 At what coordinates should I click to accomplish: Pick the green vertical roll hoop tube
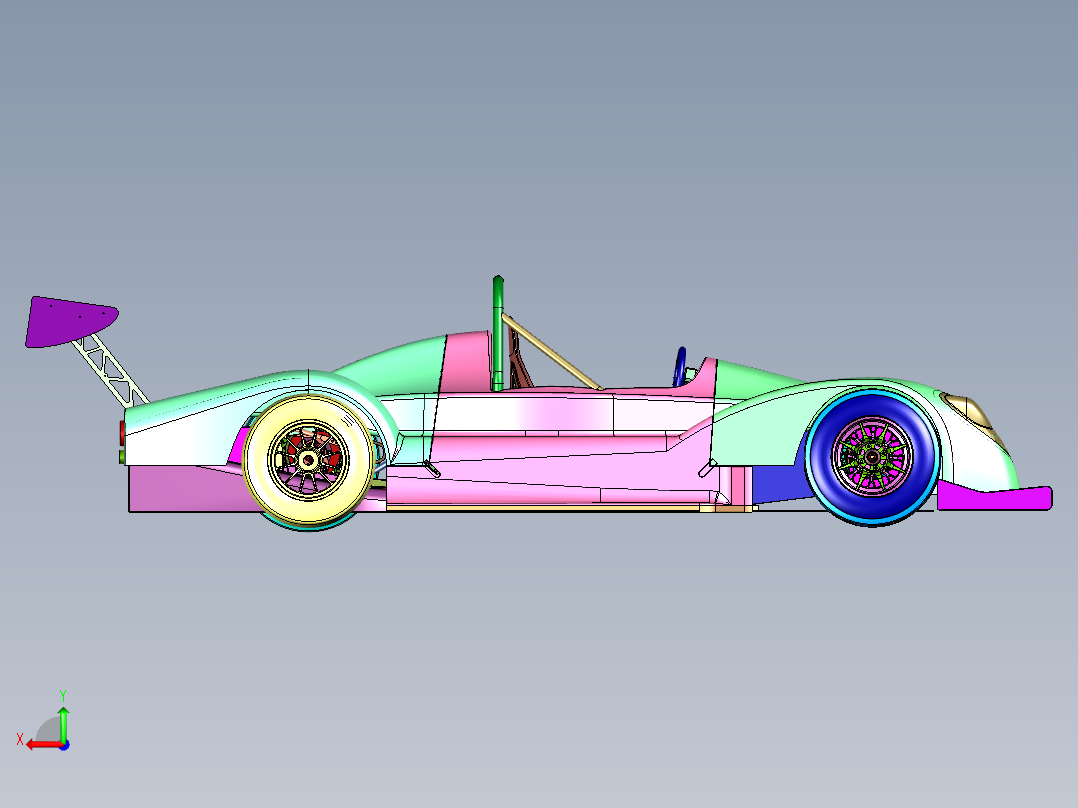click(x=498, y=334)
